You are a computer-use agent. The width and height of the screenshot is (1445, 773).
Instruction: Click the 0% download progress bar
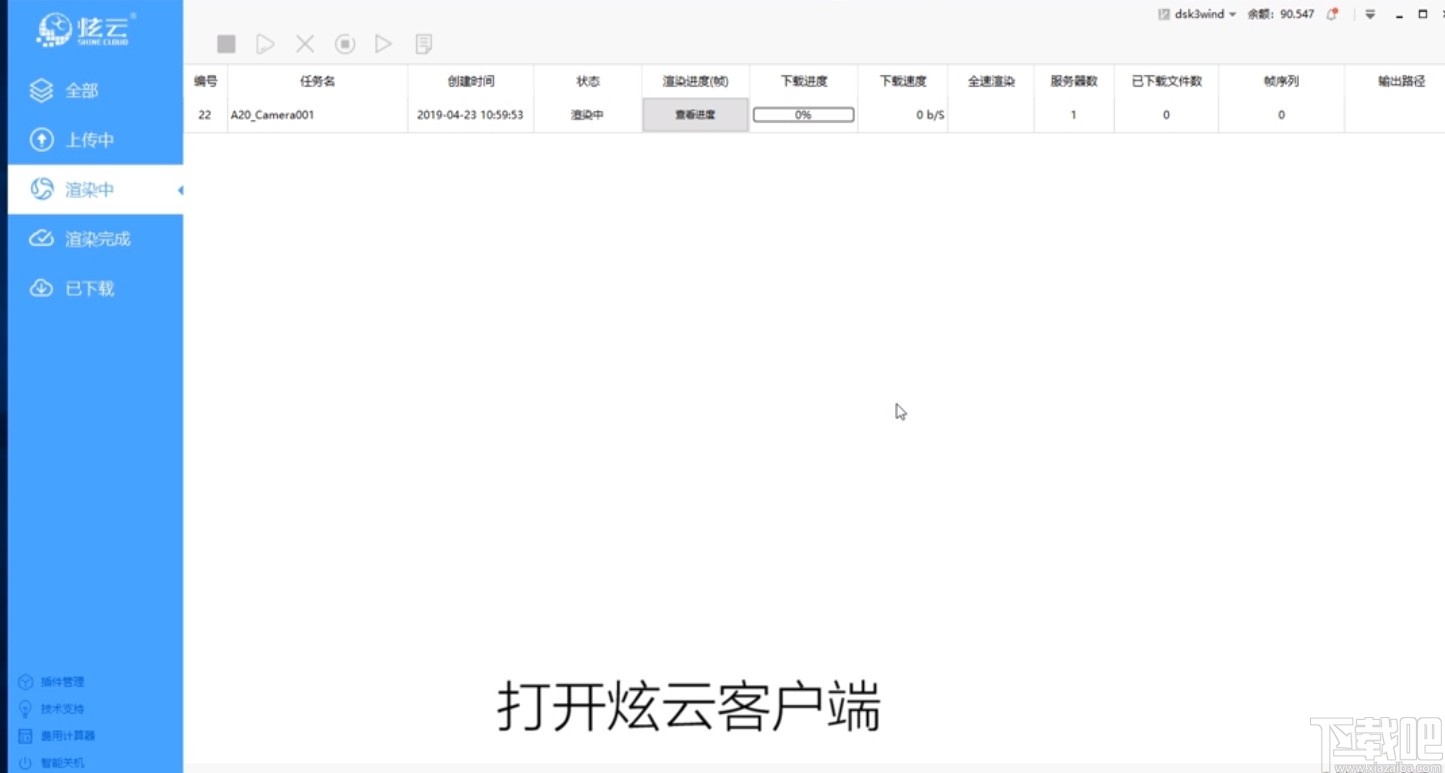[x=802, y=114]
